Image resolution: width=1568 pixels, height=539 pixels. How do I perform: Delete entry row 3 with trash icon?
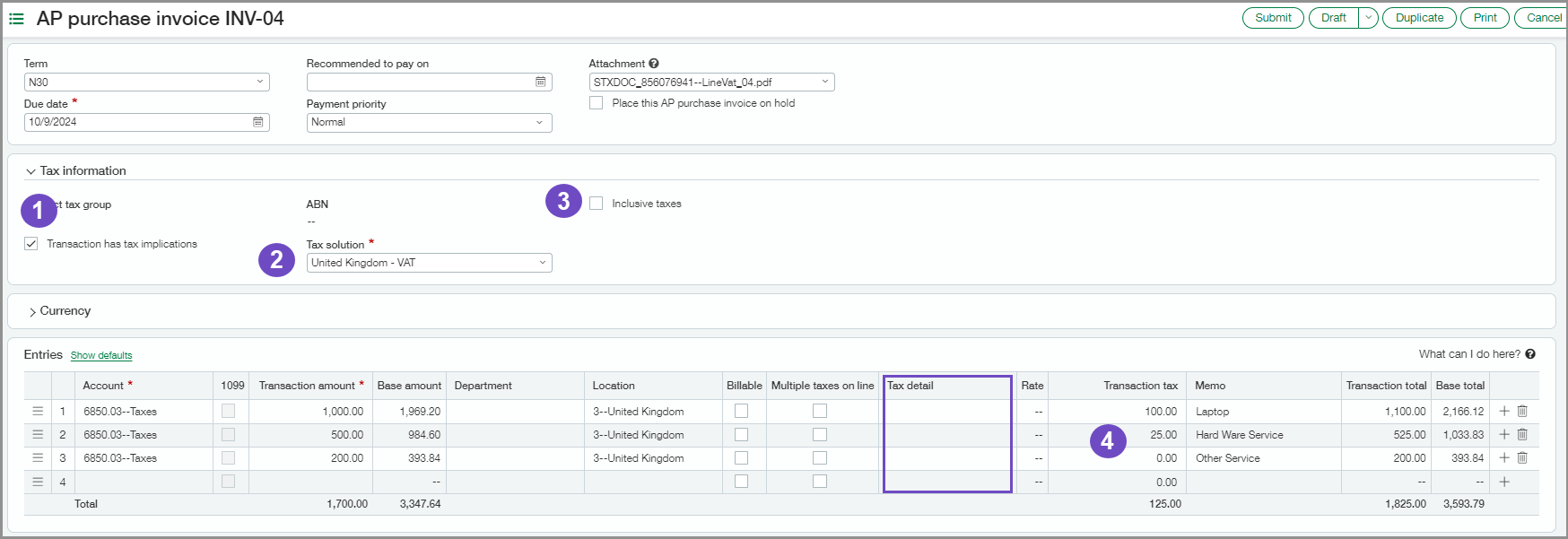coord(1522,457)
